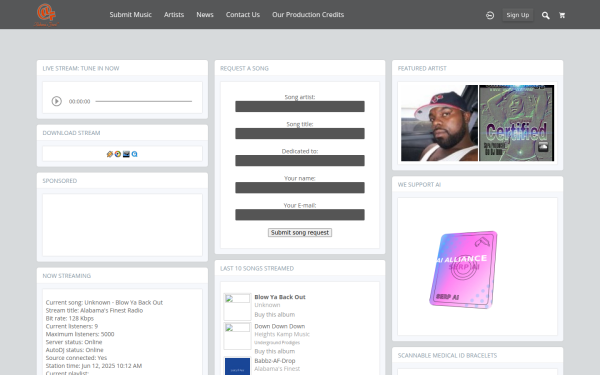Click Down Down Down album art
The image size is (600, 375).
pos(237,336)
